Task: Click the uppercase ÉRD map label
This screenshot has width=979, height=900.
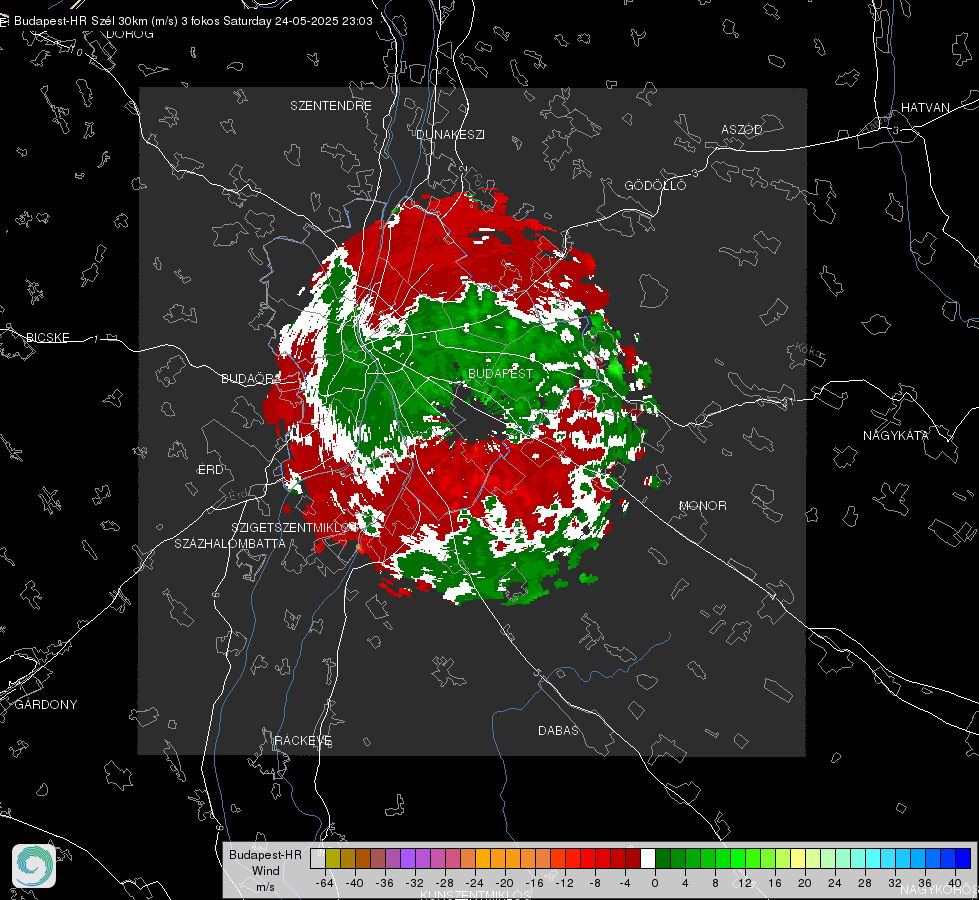Action: 210,470
